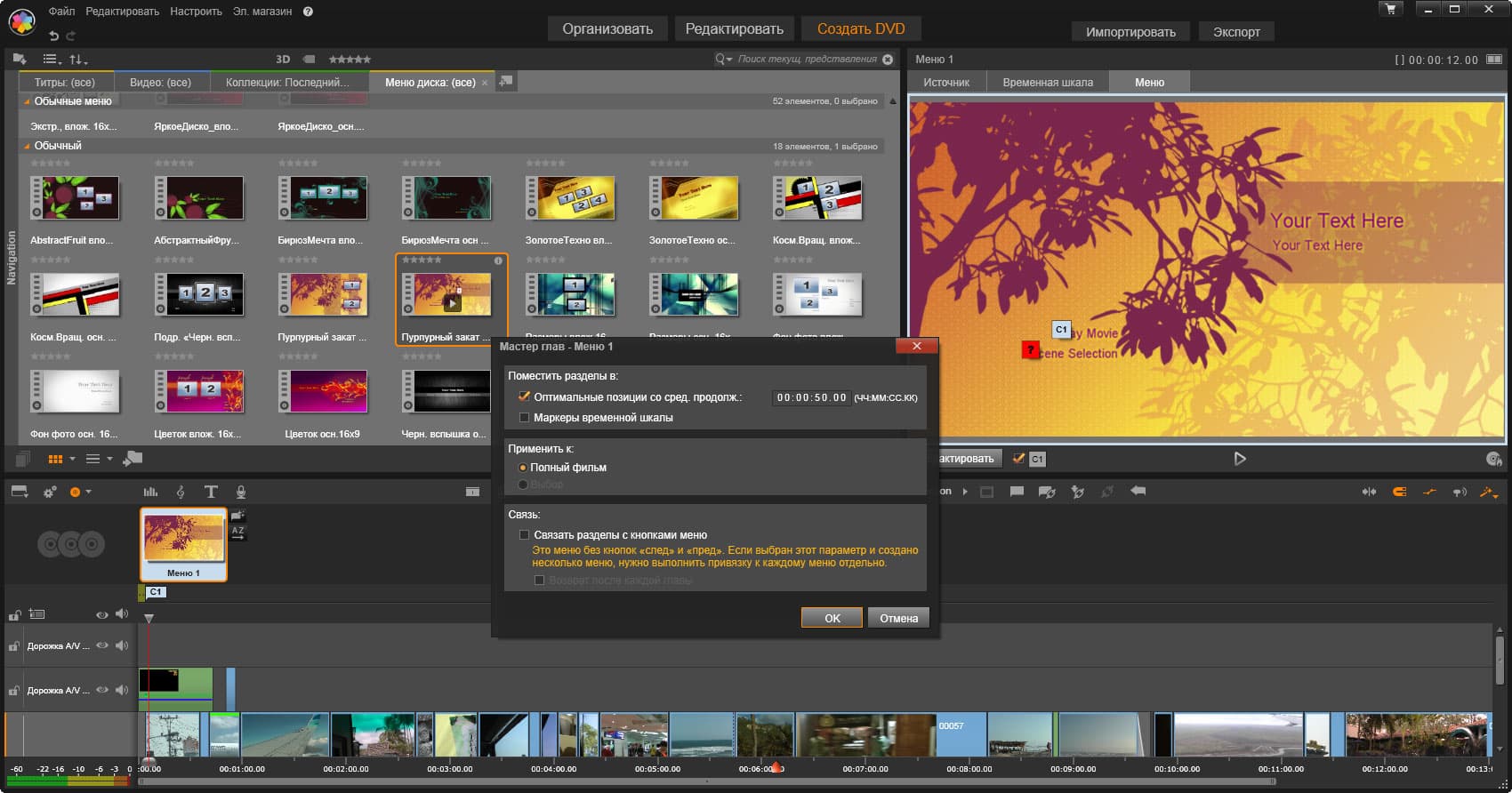
Task: Toggle the 3D filter icon
Action: pos(283,60)
